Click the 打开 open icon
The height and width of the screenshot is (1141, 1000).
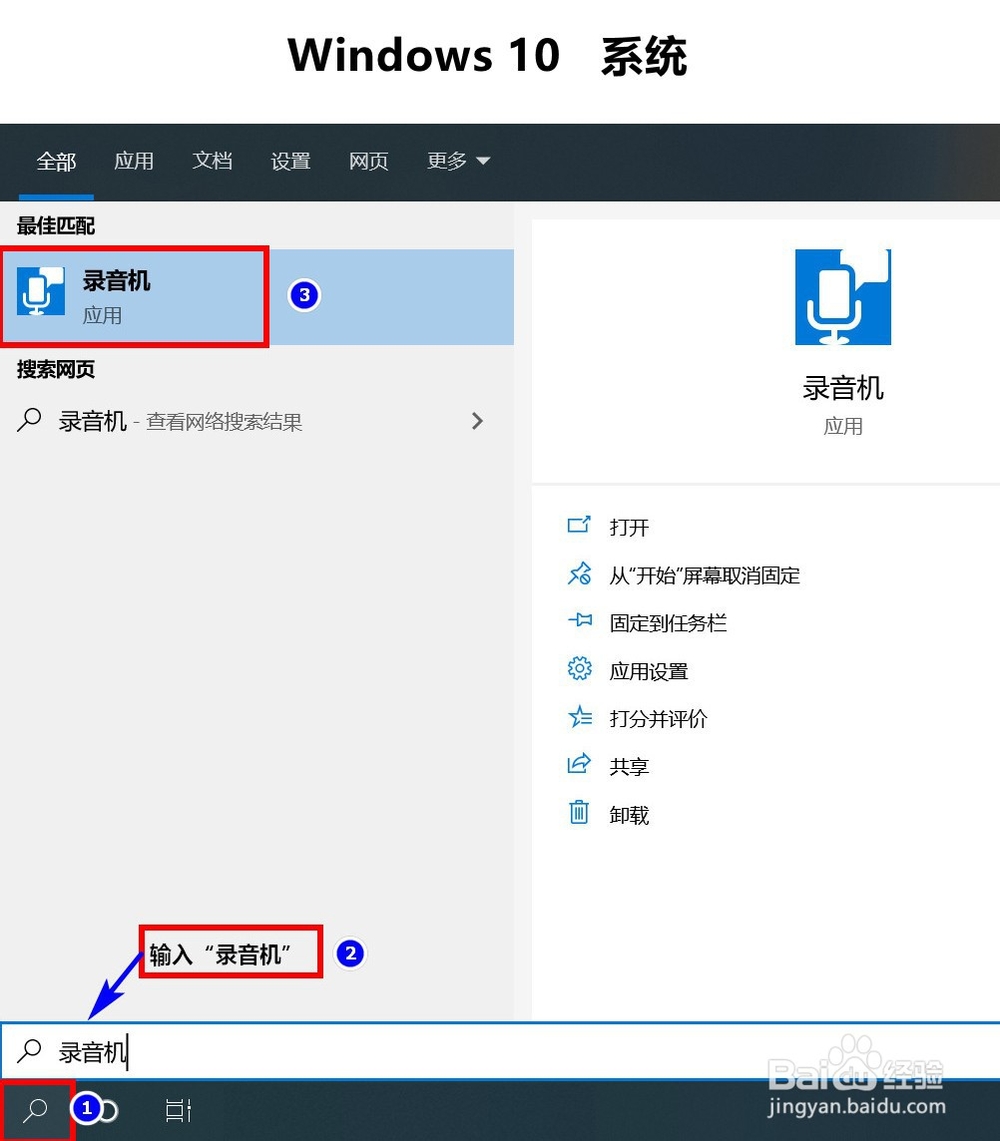coord(579,525)
